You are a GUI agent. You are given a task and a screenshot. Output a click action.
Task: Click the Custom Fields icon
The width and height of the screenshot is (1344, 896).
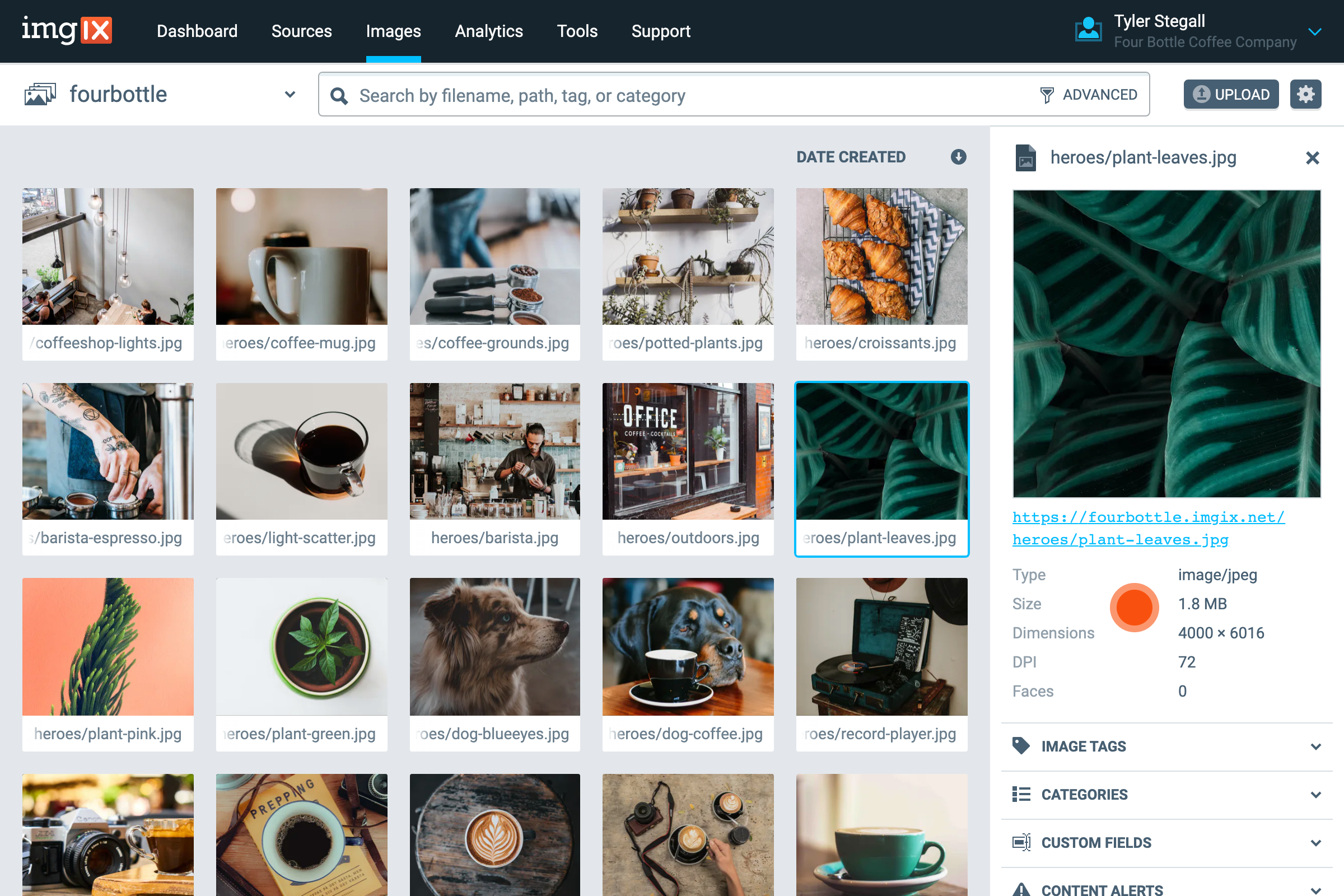(1020, 842)
